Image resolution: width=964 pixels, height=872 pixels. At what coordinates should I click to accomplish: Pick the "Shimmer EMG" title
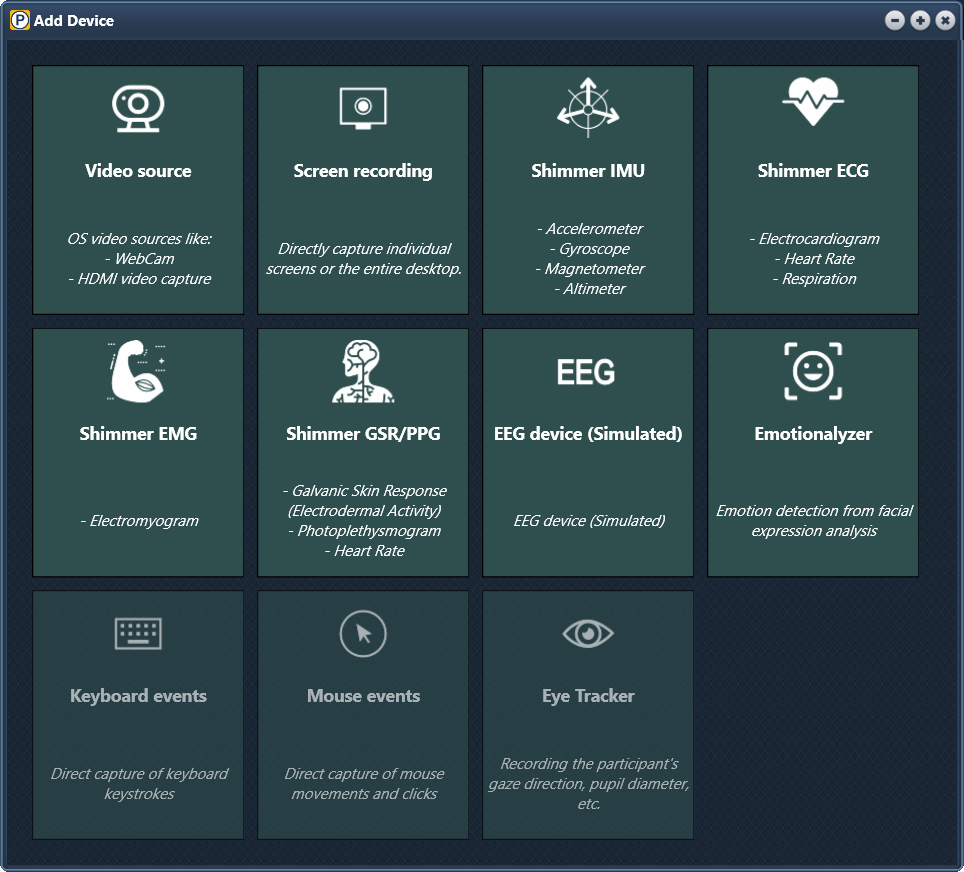pos(138,434)
